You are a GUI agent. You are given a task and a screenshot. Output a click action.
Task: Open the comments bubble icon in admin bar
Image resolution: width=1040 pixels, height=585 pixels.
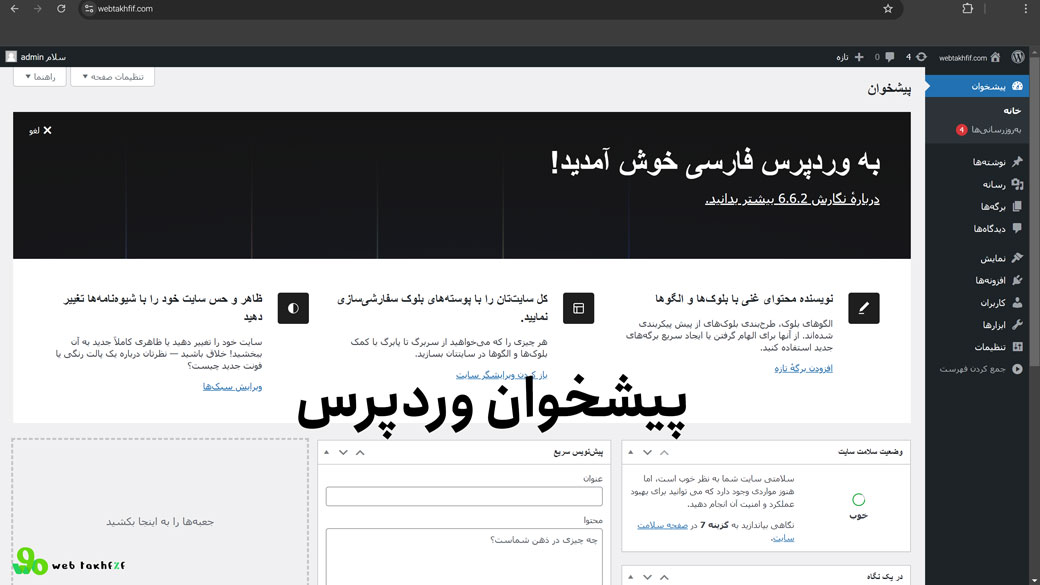point(889,57)
